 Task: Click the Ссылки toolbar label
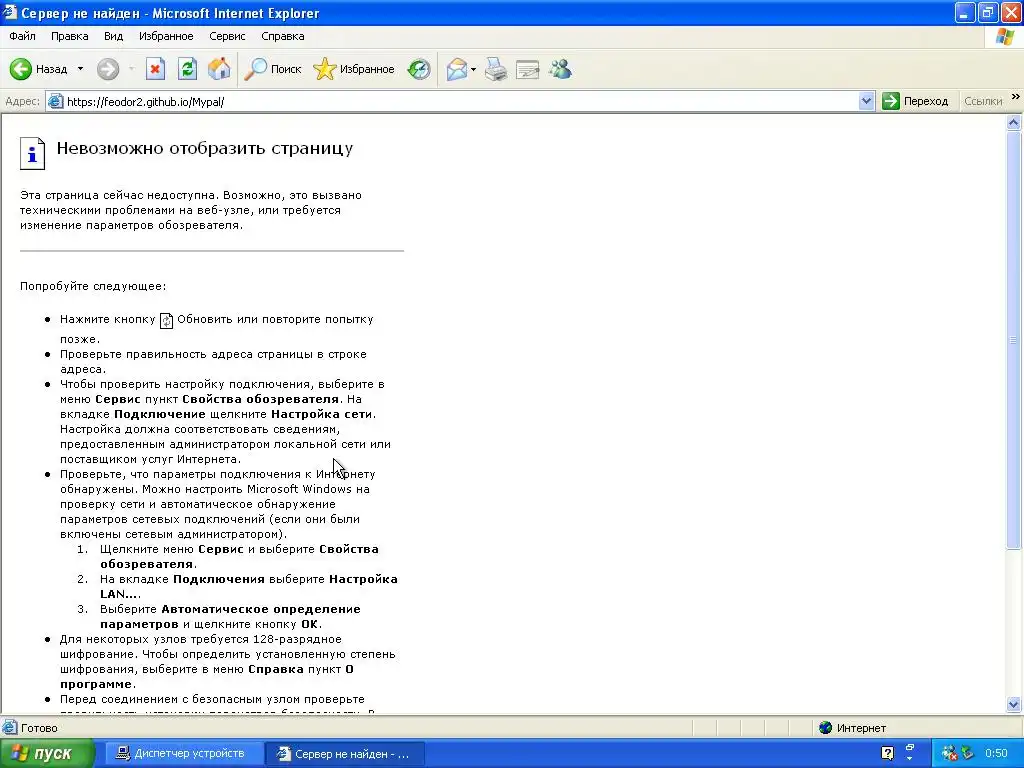(983, 101)
